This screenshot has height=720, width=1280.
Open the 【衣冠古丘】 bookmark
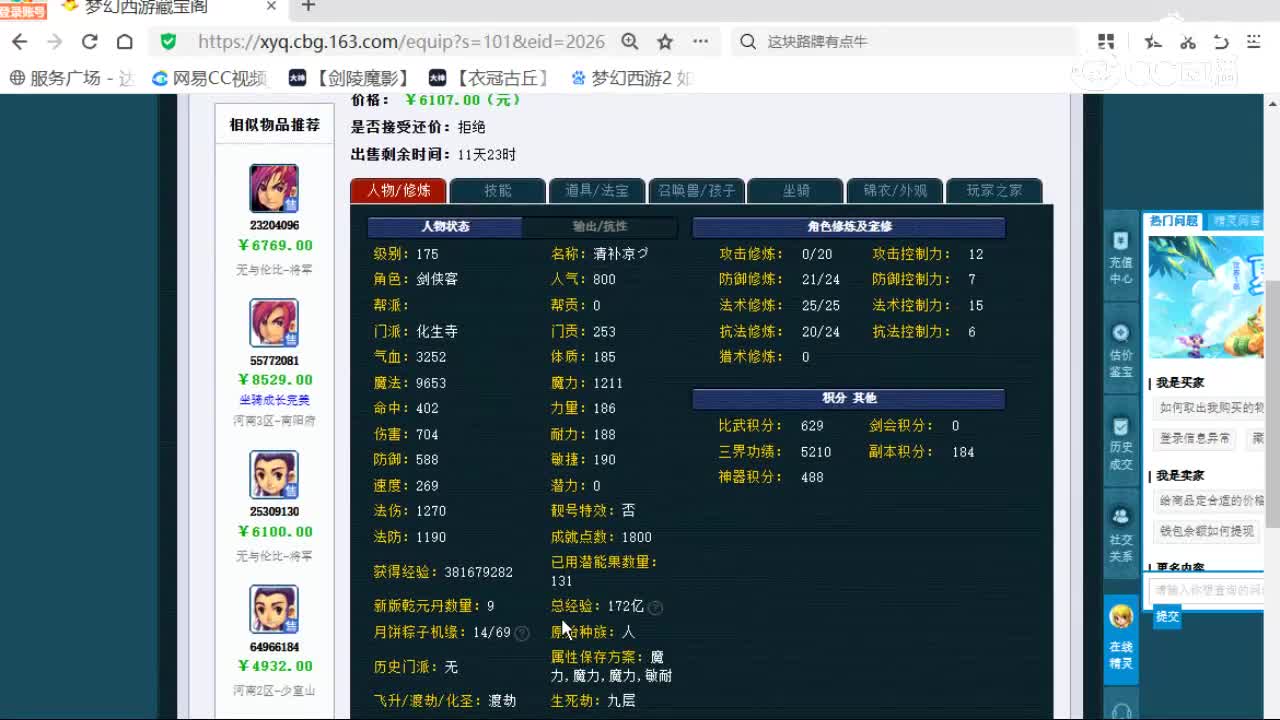click(490, 78)
